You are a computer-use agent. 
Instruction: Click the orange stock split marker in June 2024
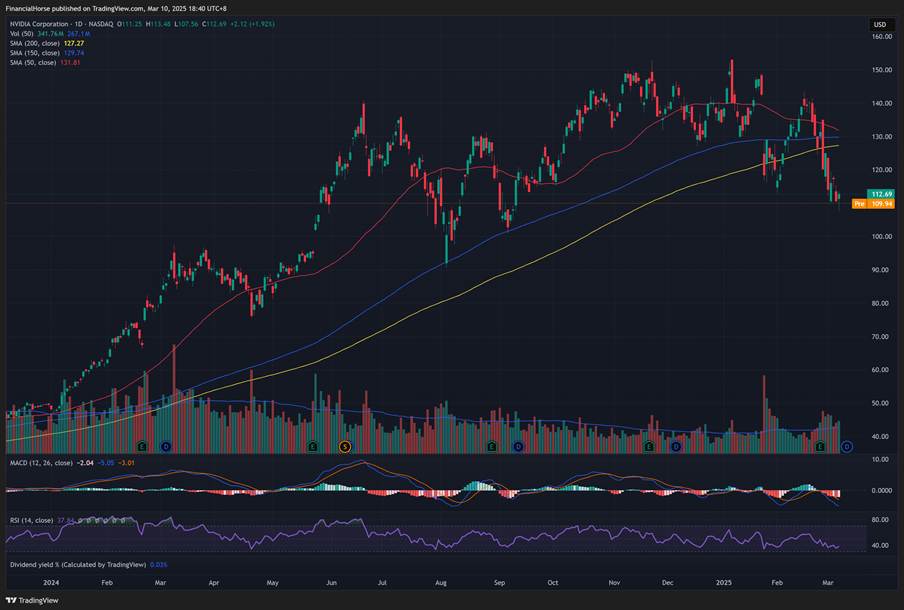pos(345,446)
